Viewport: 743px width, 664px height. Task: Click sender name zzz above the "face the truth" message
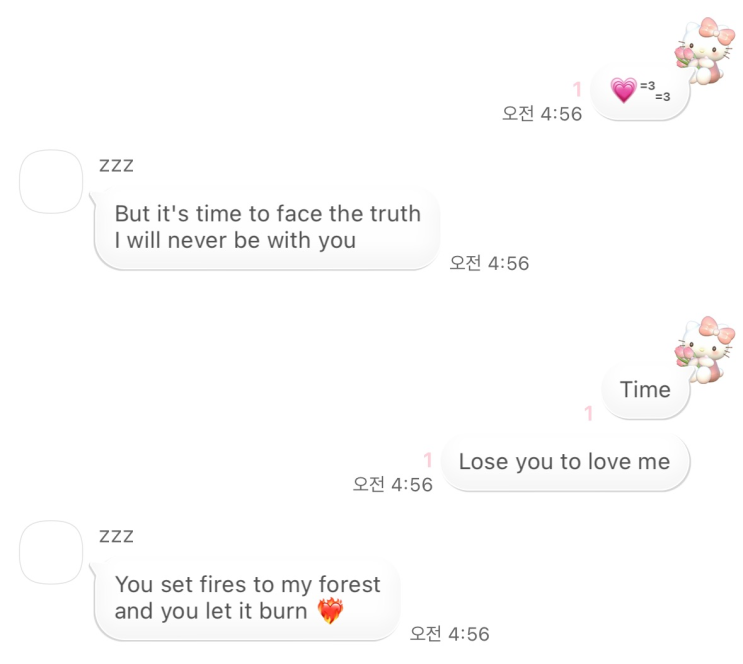click(116, 166)
